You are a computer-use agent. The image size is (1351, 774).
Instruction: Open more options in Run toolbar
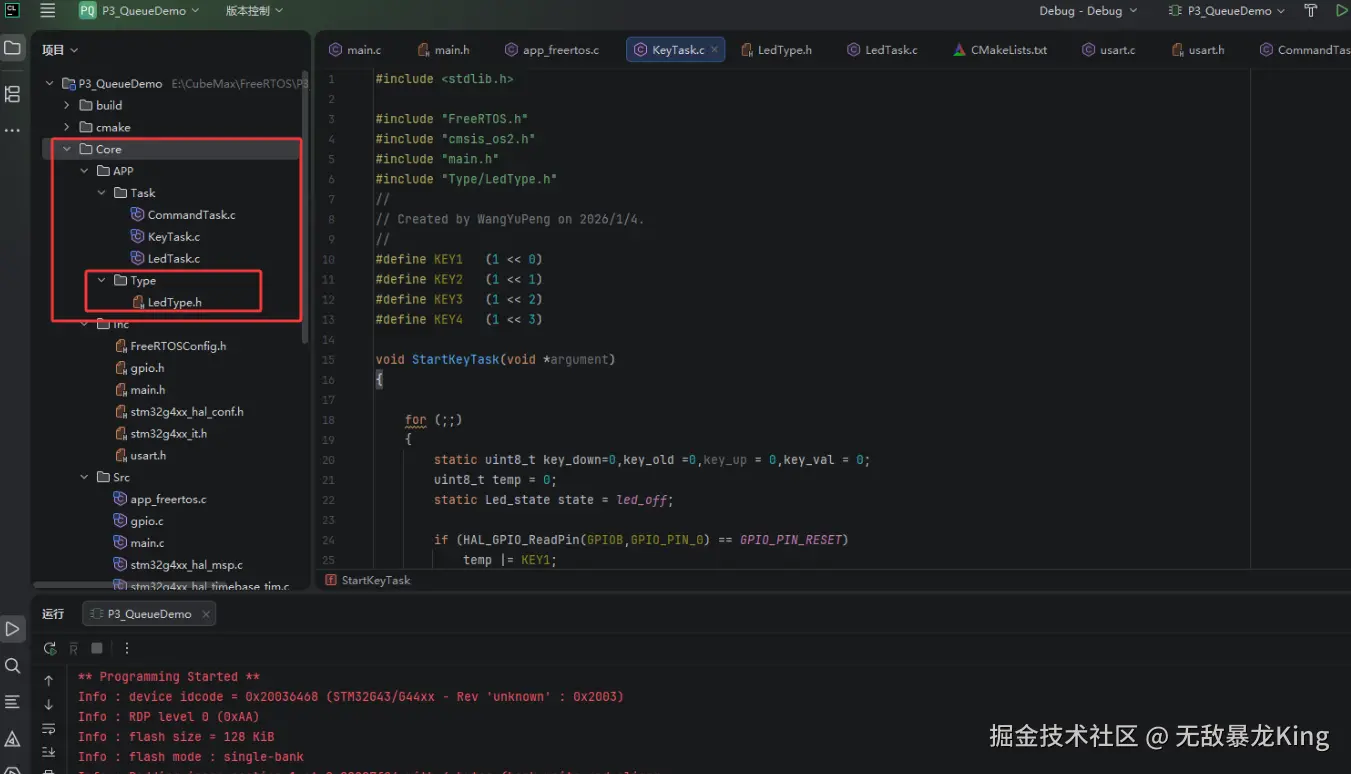[x=126, y=648]
